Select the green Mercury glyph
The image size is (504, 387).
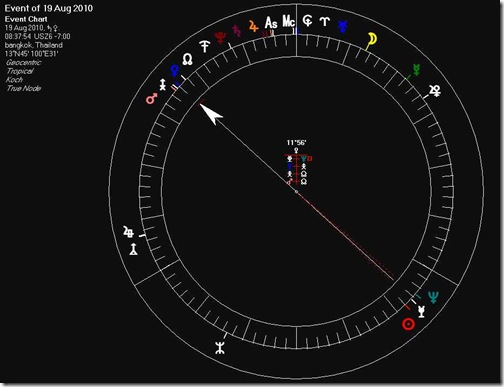(416, 69)
